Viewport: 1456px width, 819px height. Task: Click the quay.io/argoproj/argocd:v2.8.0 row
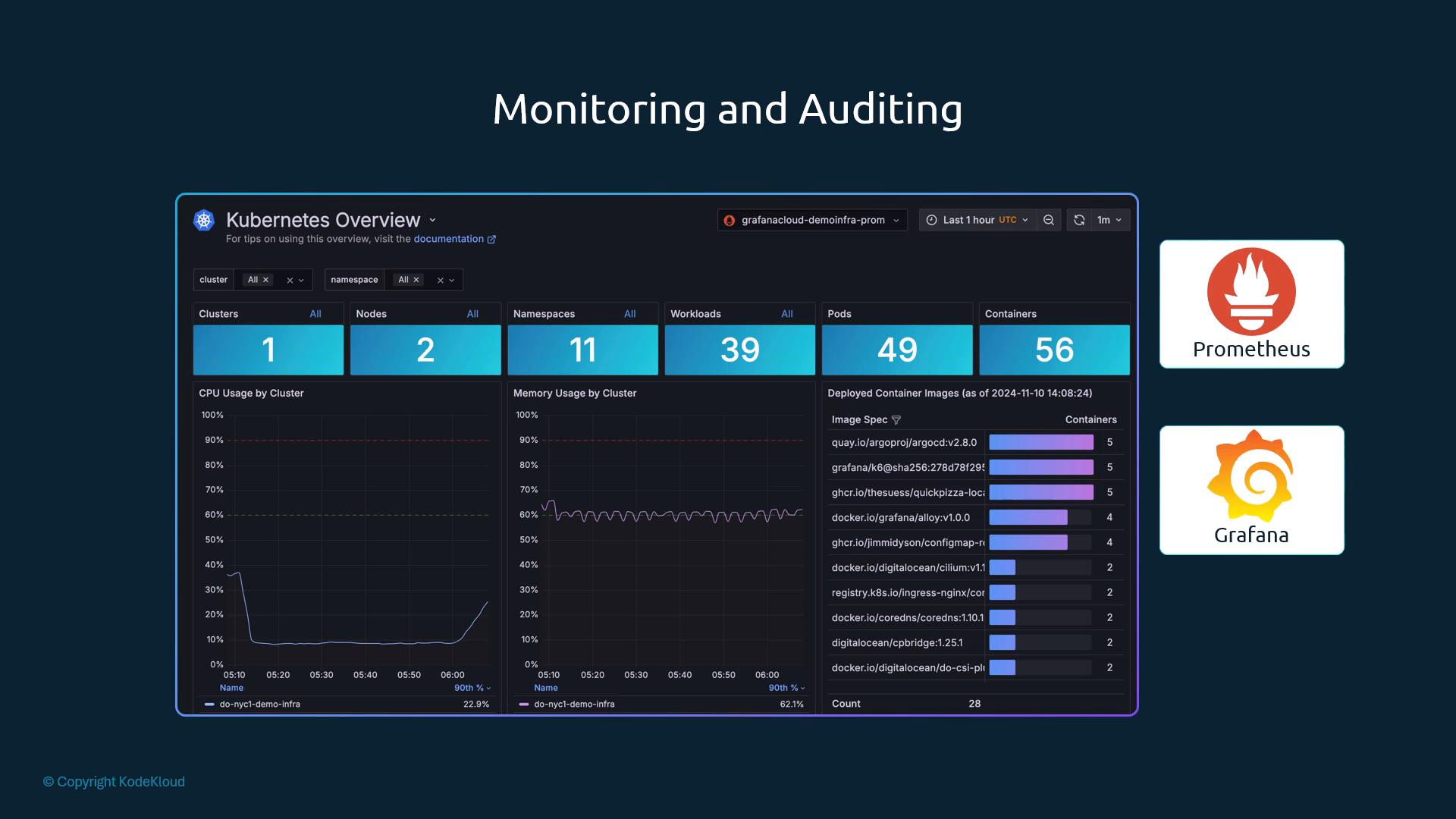(x=975, y=442)
